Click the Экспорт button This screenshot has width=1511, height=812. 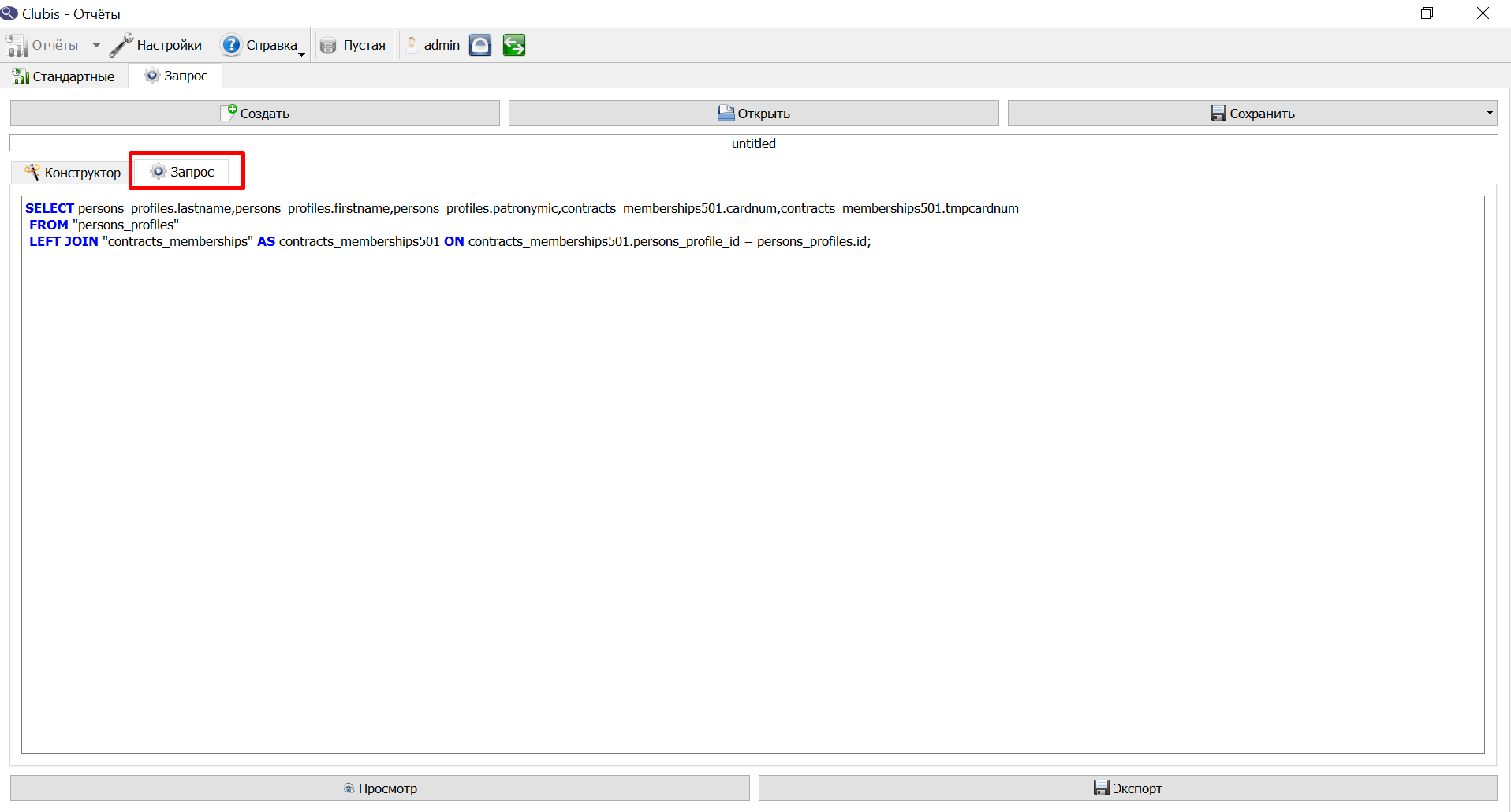1128,788
